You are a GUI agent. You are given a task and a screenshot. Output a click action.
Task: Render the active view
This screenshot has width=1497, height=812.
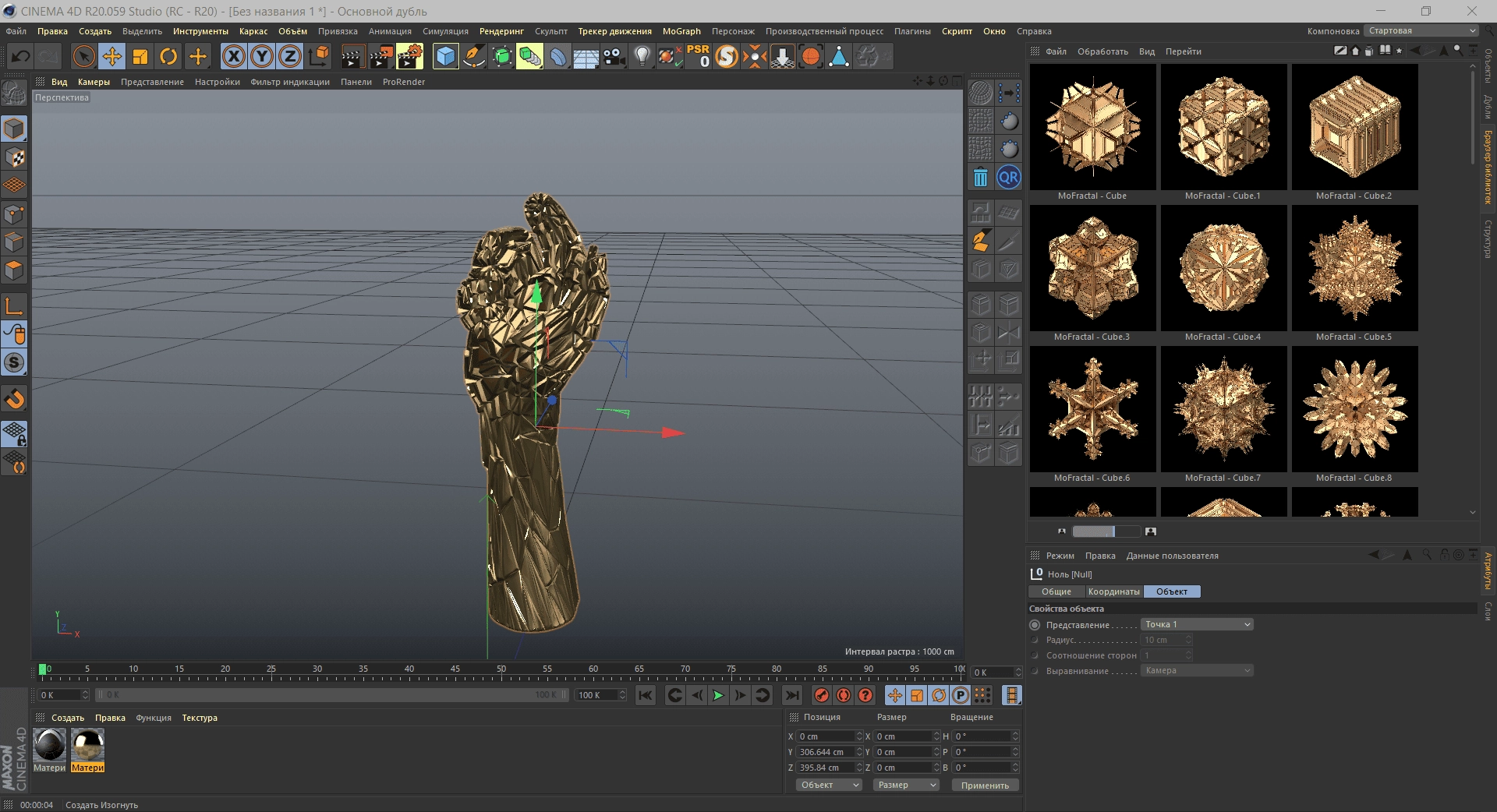(352, 56)
